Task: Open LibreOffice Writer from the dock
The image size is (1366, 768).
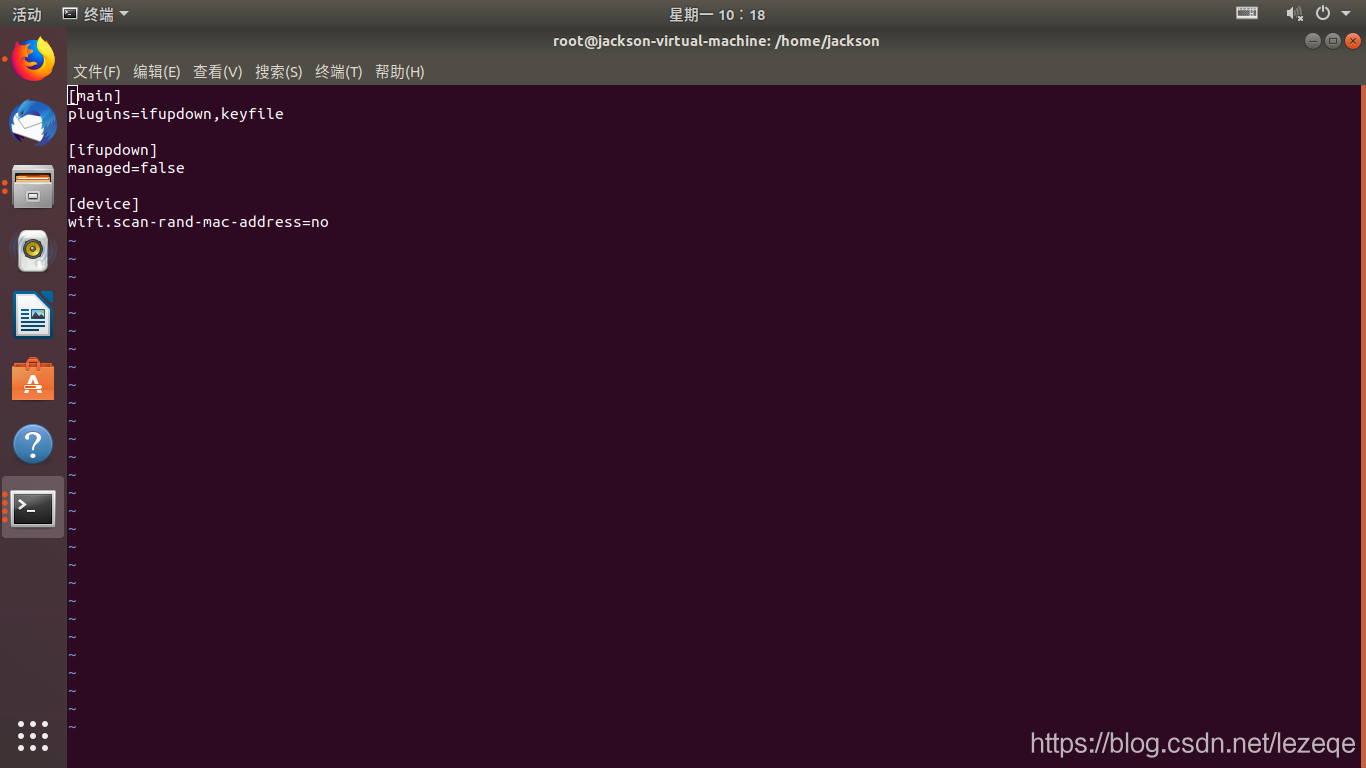Action: pyautogui.click(x=33, y=315)
